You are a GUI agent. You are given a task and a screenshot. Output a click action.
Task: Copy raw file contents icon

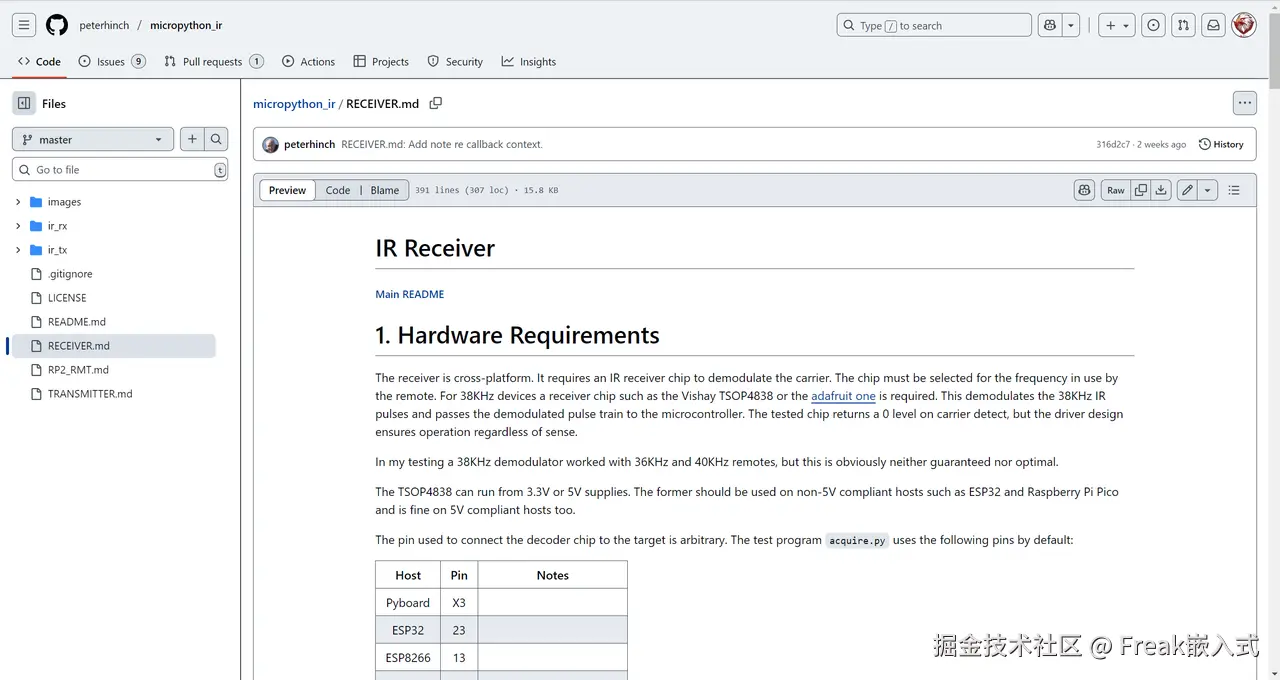click(1140, 190)
